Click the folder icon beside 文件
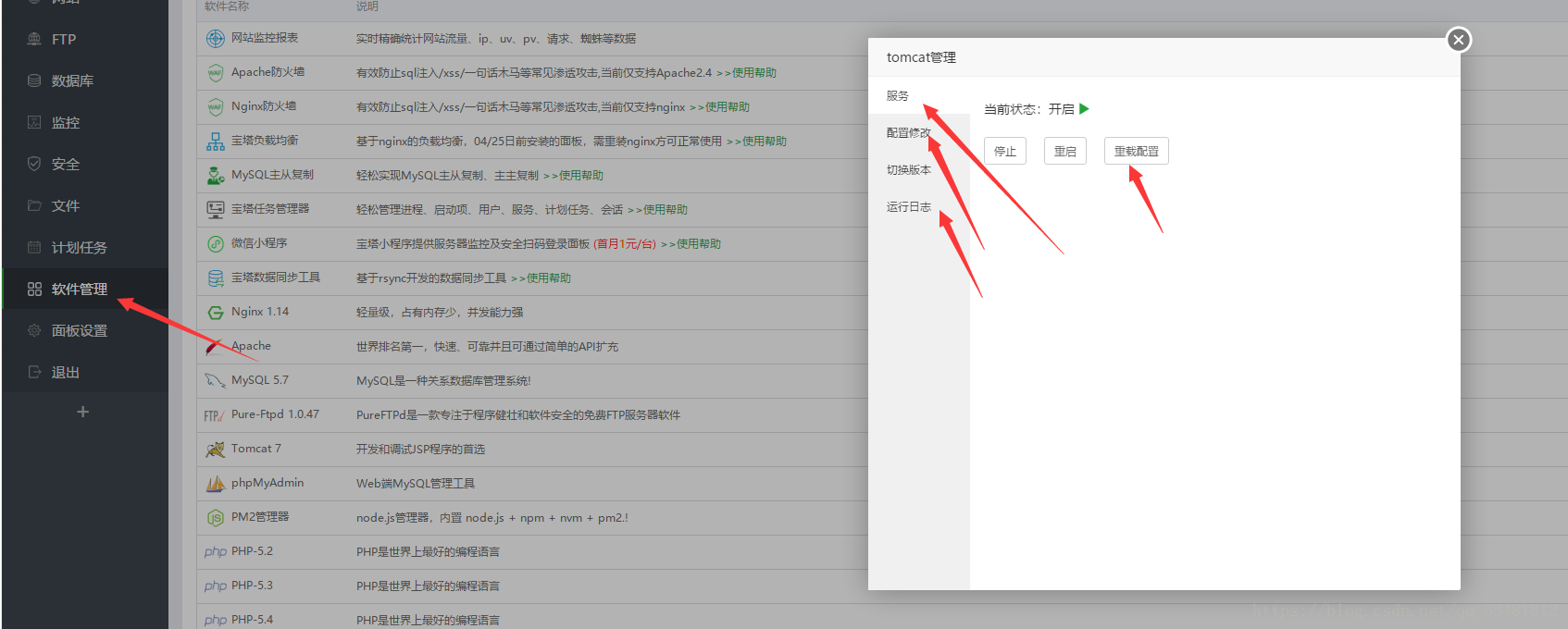Image resolution: width=1568 pixels, height=629 pixels. (34, 205)
